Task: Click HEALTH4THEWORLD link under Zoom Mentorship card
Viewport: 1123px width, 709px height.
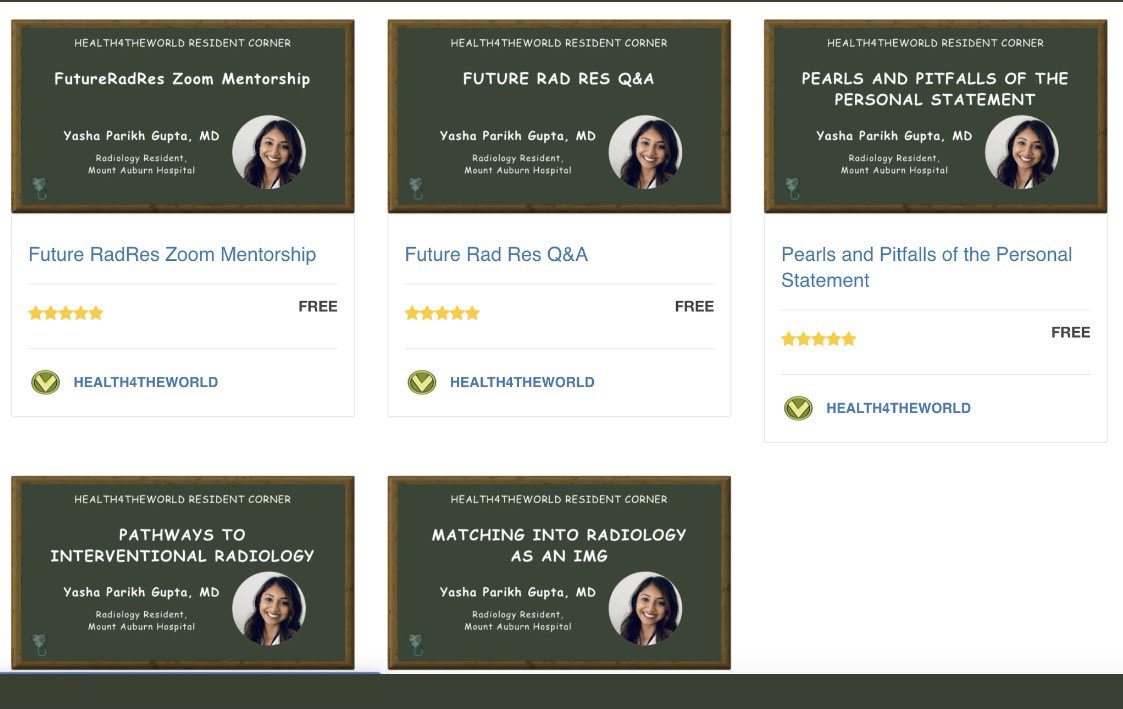Action: tap(145, 382)
